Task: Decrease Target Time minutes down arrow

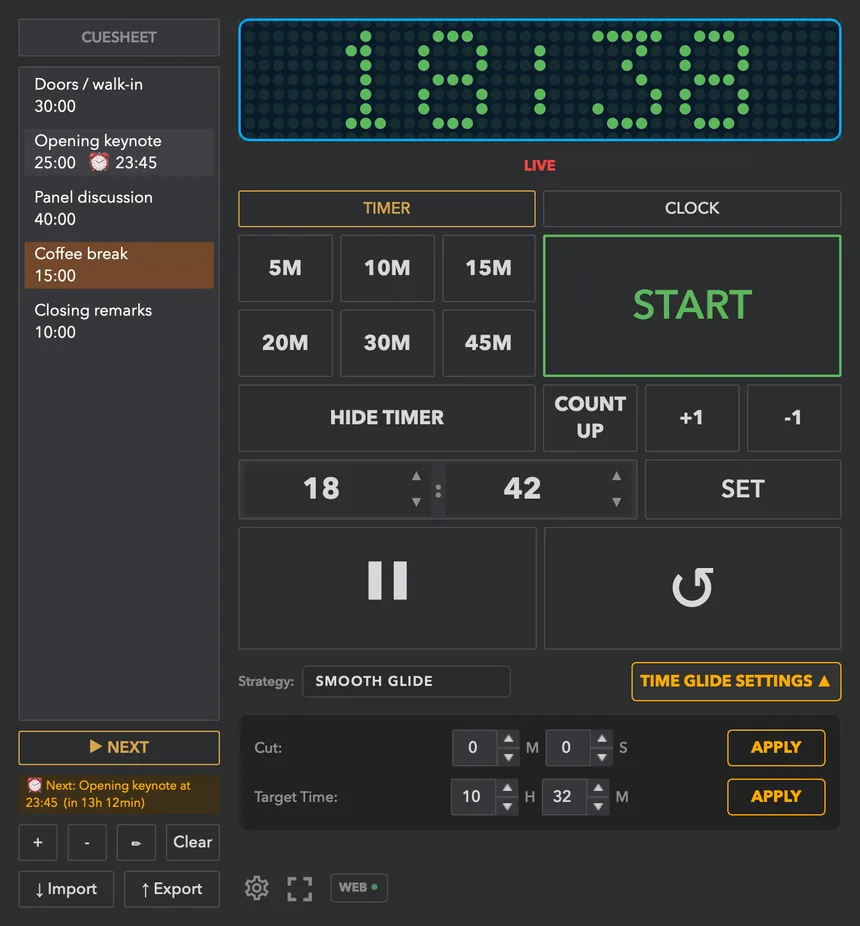Action: coord(598,806)
